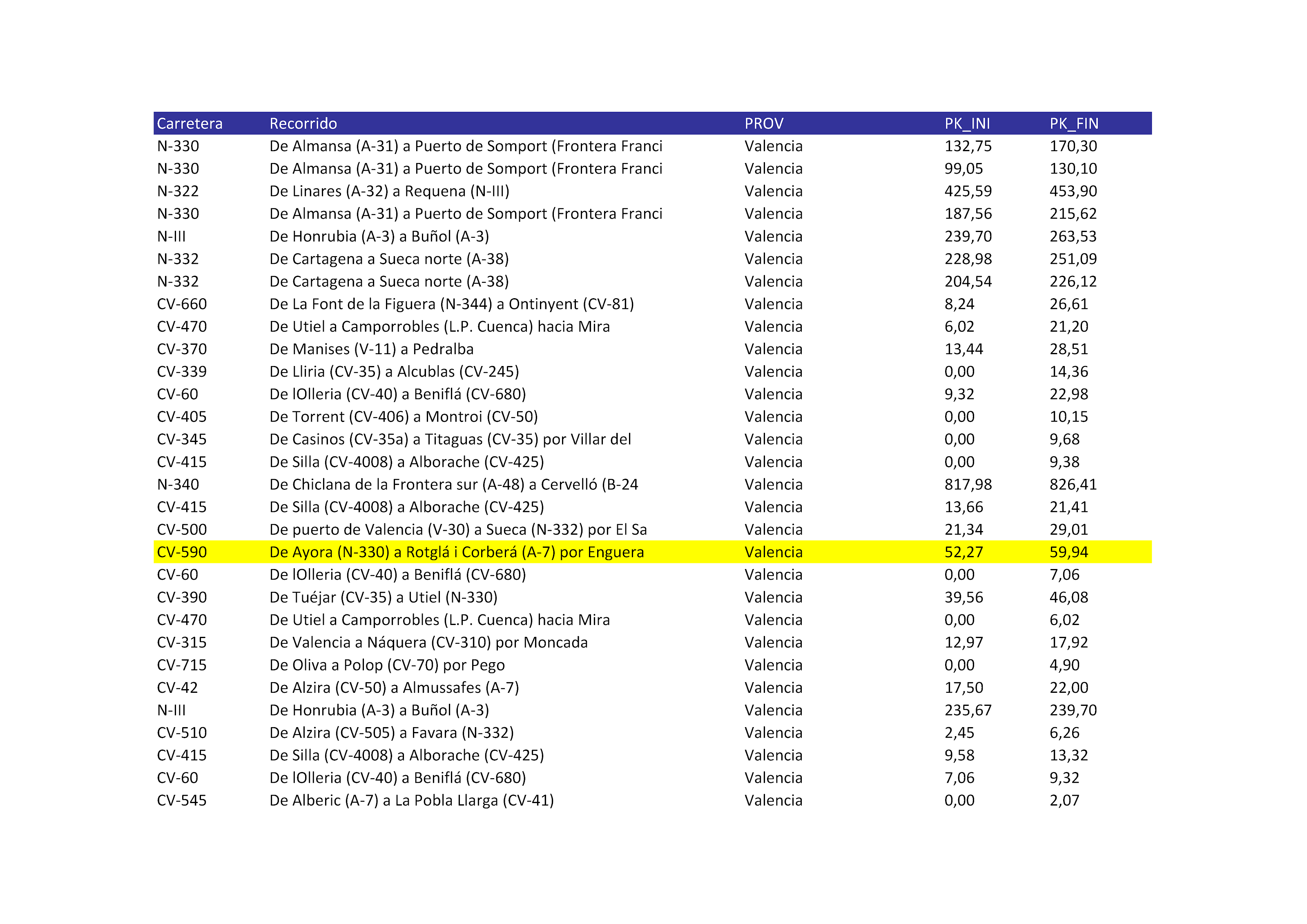Click PK_INI value 8,24
This screenshot has height=924, width=1307.
960,304
